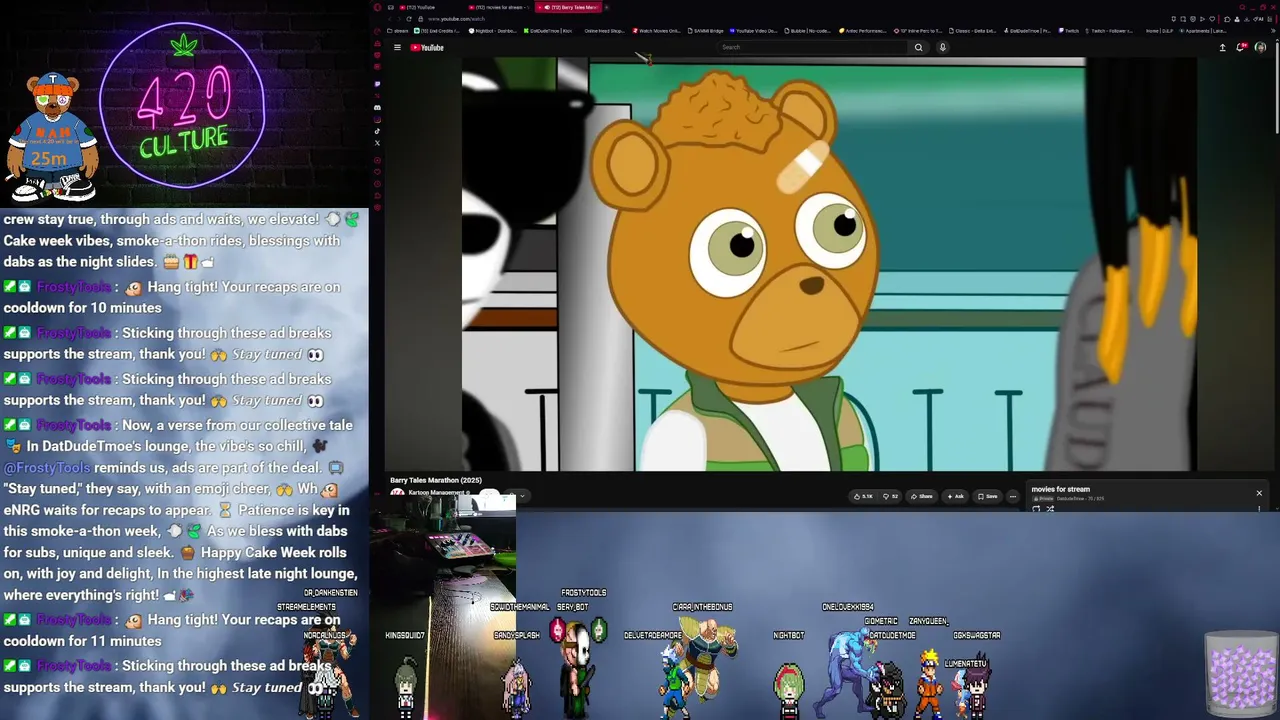Close the movies for stream playlist panel

point(1259,493)
